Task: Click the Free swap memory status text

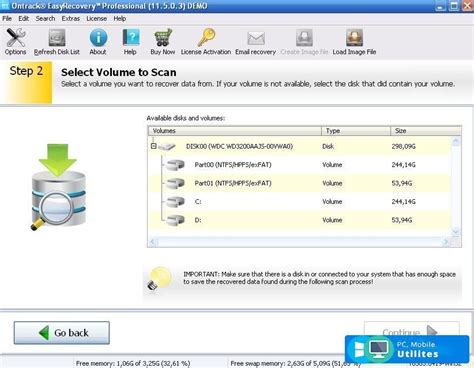Action: click(x=295, y=363)
